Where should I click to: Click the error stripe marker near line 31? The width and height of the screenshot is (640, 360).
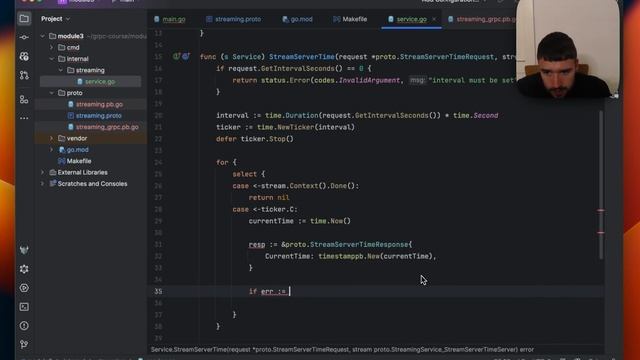pyautogui.click(x=601, y=233)
